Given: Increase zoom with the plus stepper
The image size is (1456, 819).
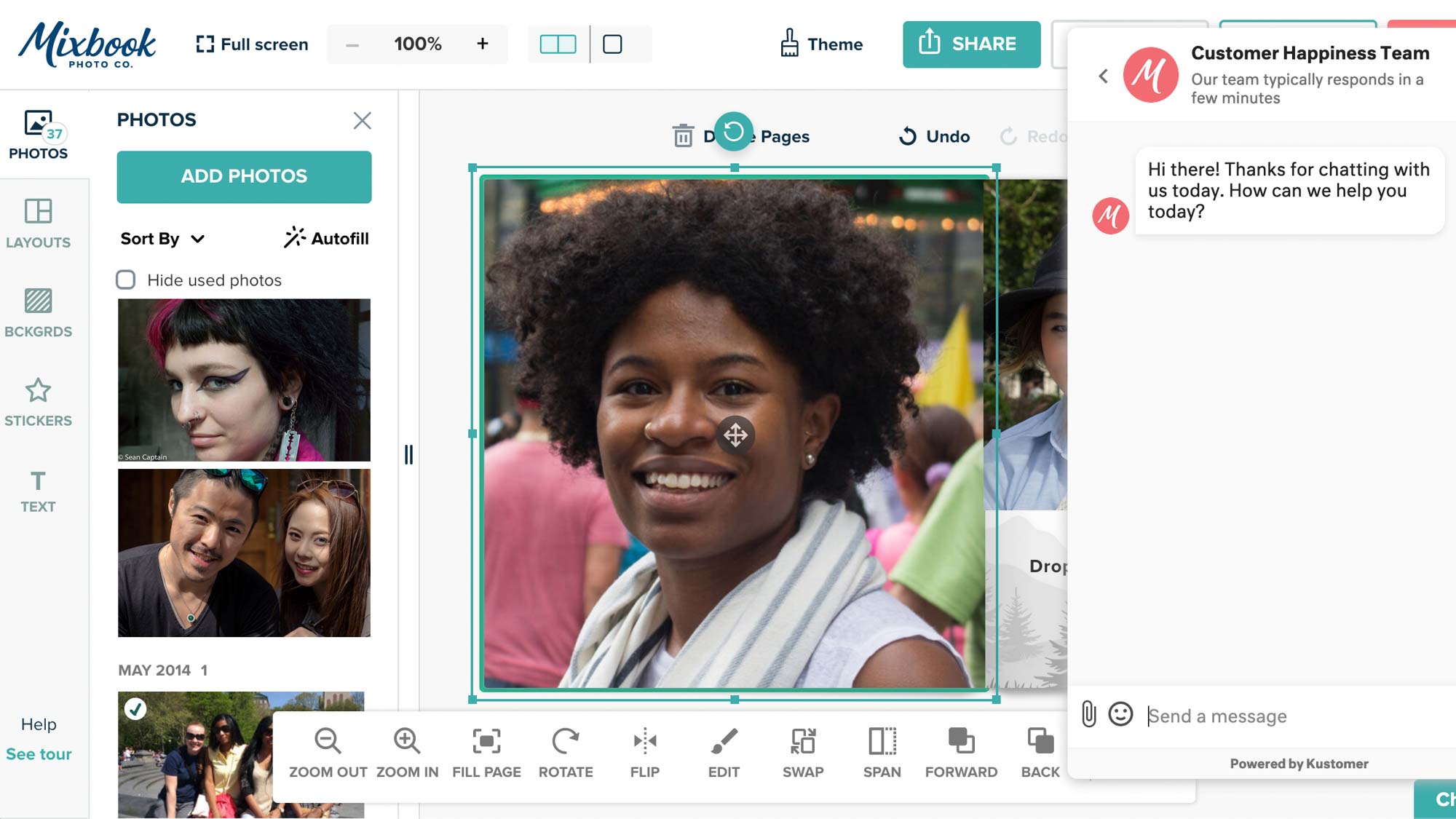Looking at the screenshot, I should tap(483, 44).
